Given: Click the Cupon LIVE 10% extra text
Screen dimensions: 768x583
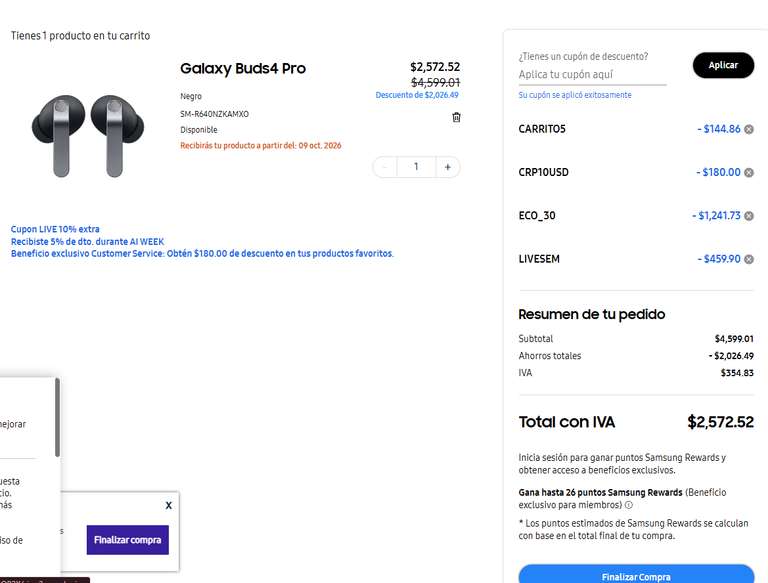Looking at the screenshot, I should [55, 229].
